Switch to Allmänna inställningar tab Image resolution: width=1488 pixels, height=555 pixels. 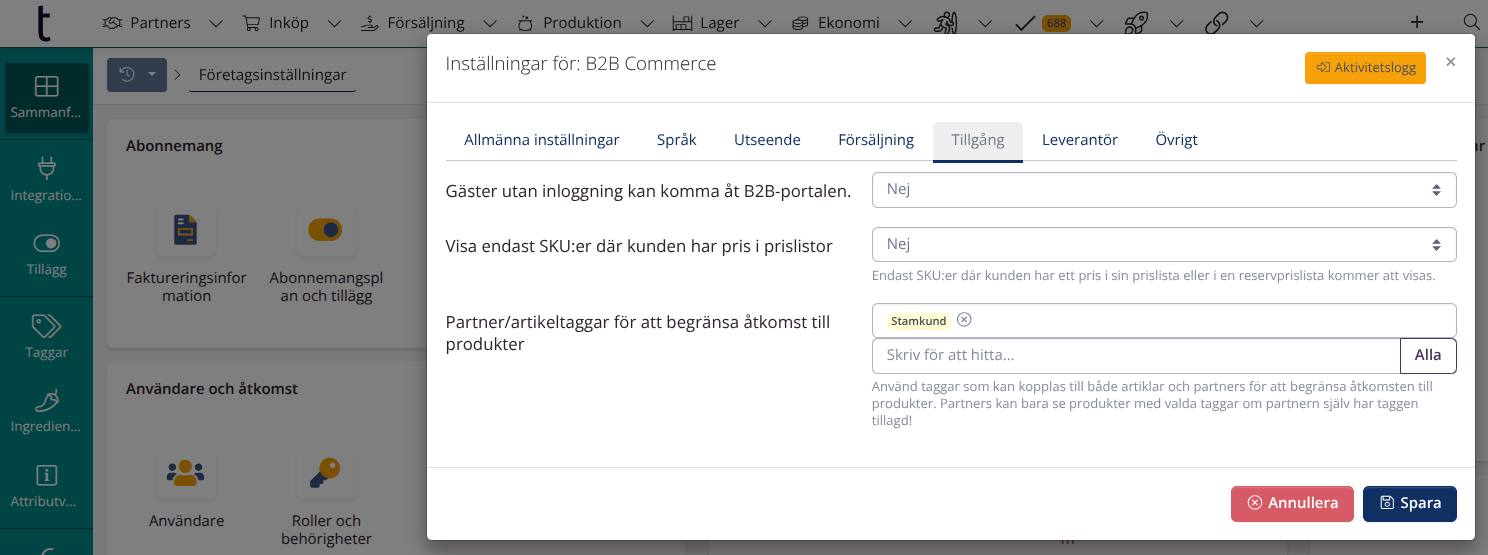click(x=542, y=140)
